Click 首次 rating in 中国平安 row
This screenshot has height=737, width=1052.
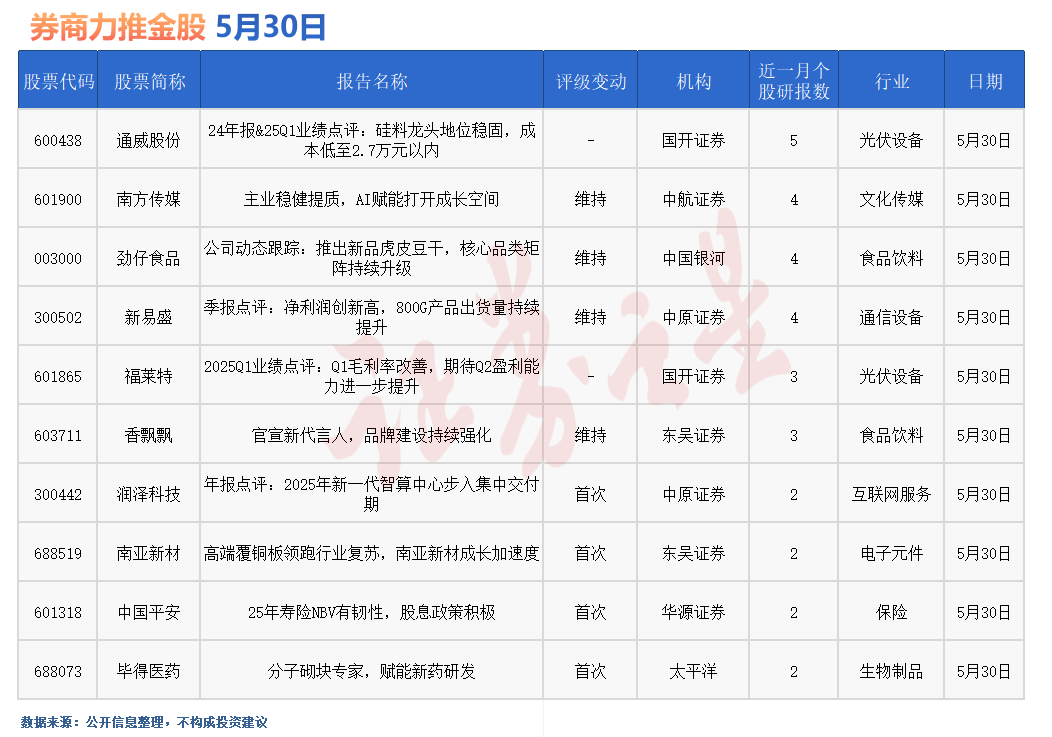[590, 613]
